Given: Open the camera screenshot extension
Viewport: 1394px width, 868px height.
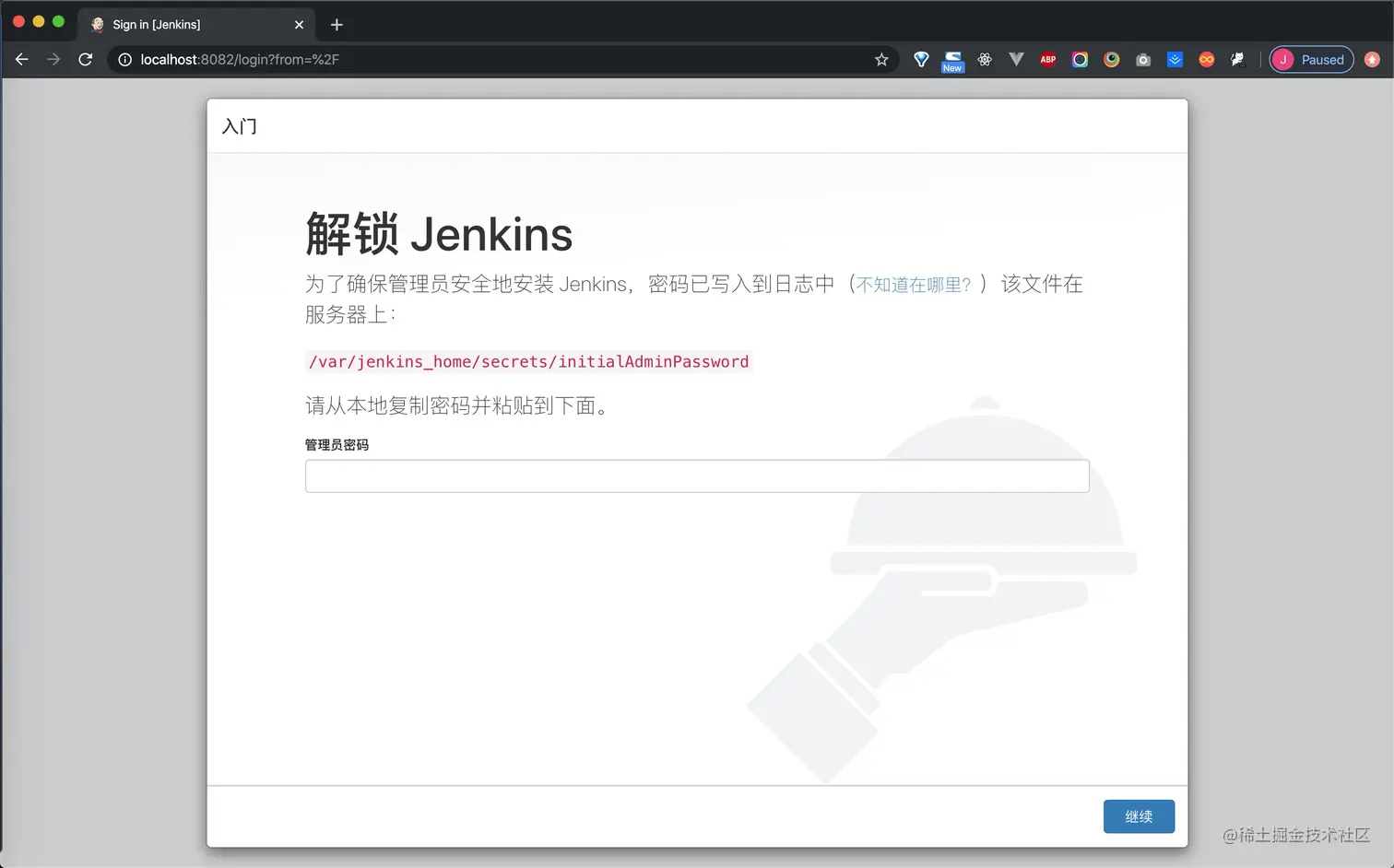Looking at the screenshot, I should (1143, 59).
